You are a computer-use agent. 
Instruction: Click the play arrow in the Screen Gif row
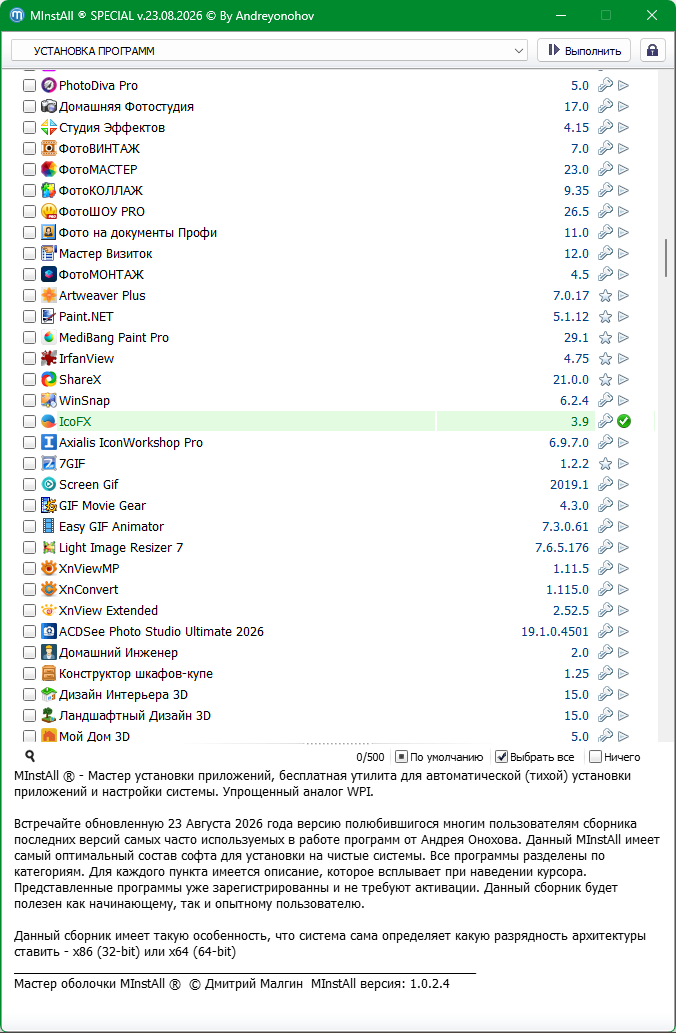click(623, 485)
